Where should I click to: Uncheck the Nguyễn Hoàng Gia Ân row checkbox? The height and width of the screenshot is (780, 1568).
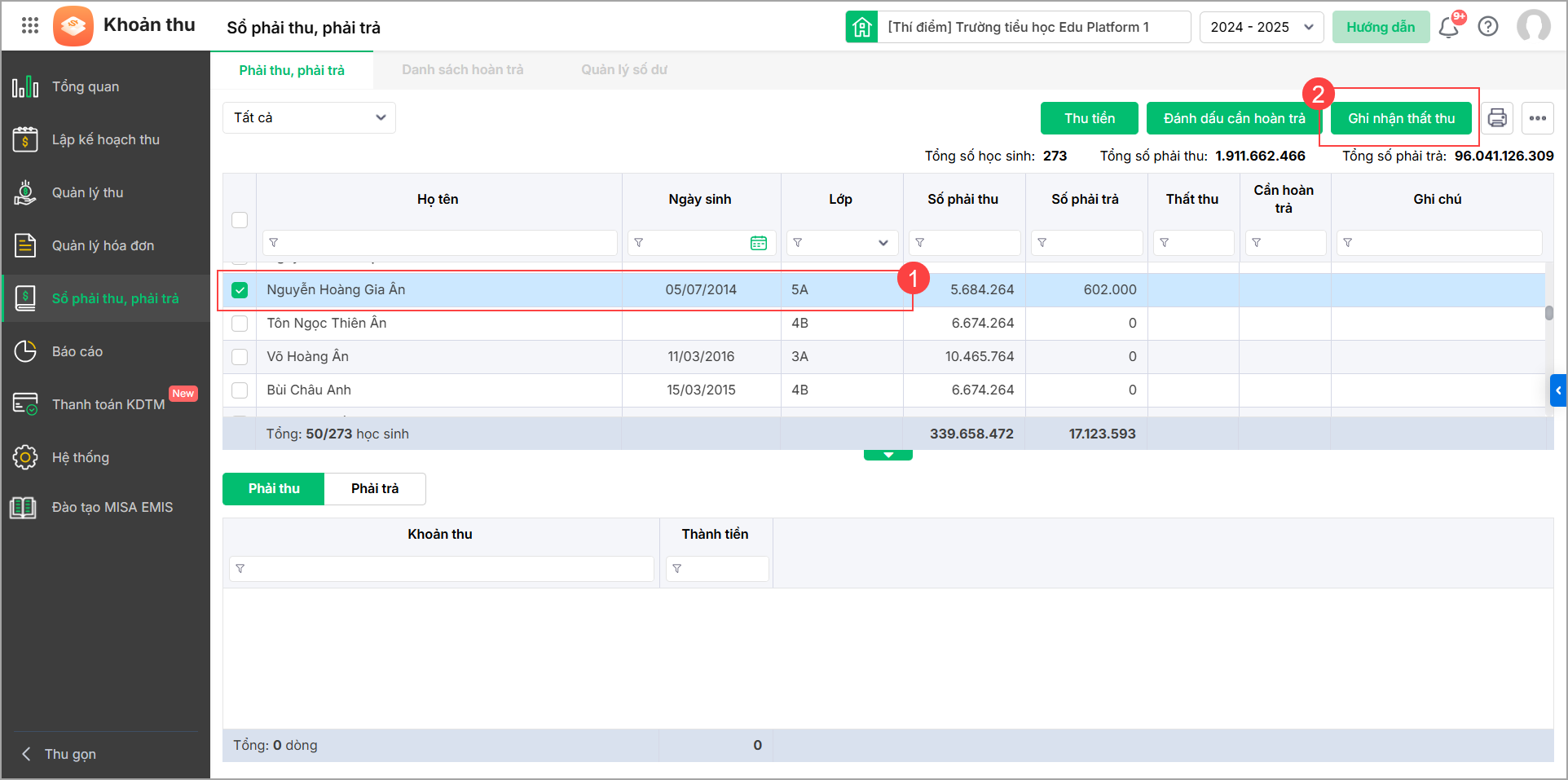240,290
